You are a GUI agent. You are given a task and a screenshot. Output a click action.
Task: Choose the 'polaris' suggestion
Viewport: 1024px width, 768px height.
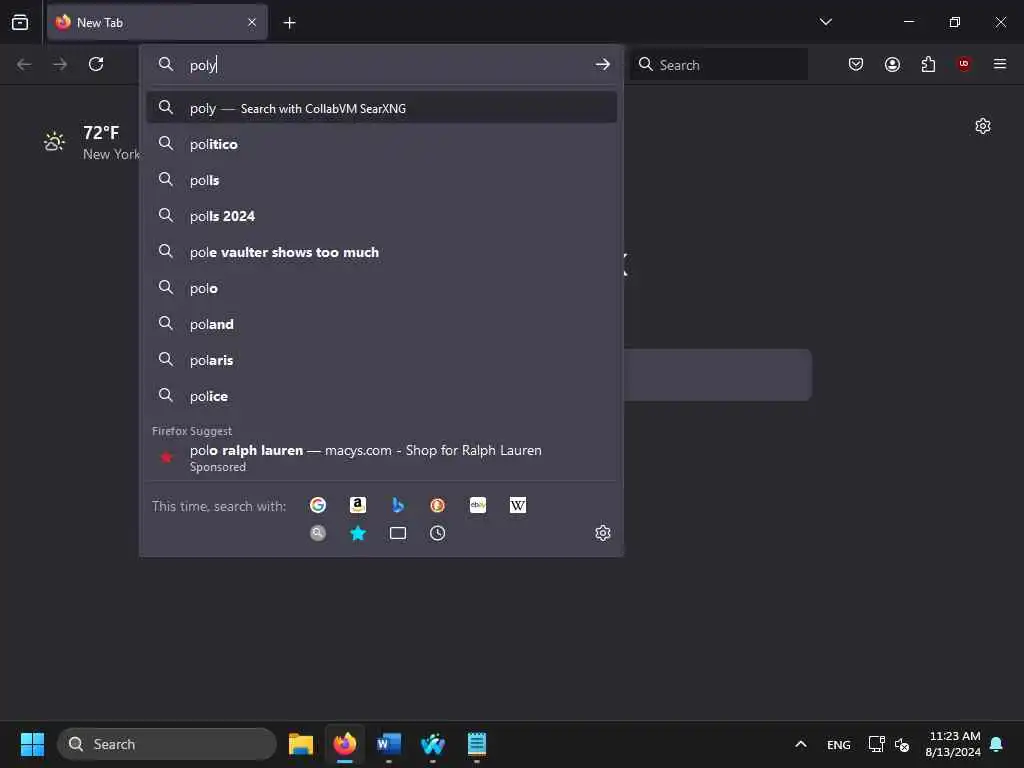click(x=381, y=359)
